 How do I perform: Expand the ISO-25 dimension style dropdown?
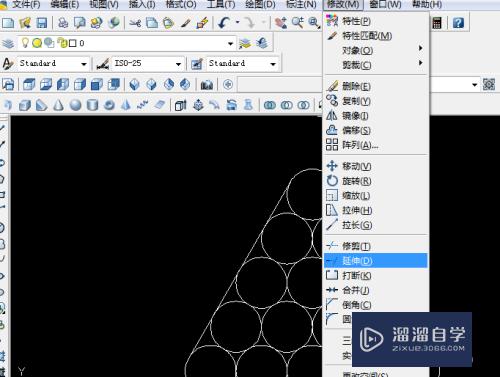click(178, 64)
